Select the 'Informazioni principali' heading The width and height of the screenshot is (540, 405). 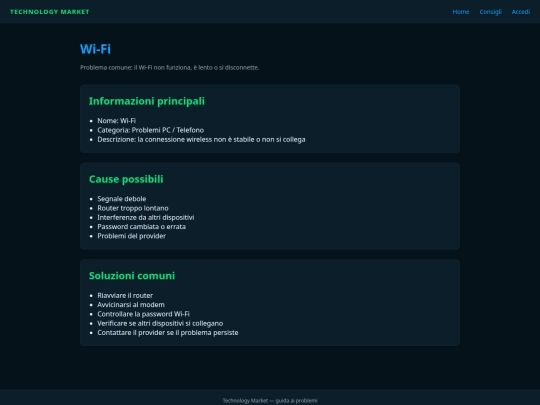point(147,101)
